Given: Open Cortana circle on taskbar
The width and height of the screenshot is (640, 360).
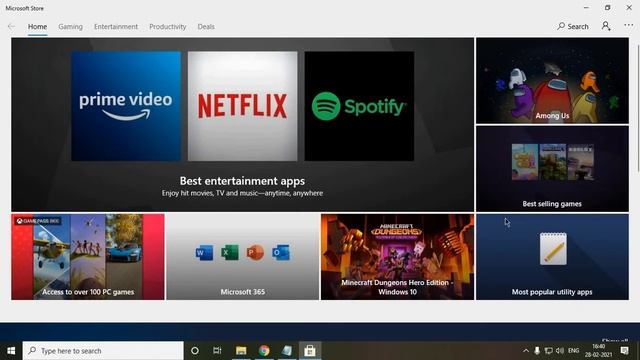Looking at the screenshot, I should point(195,351).
